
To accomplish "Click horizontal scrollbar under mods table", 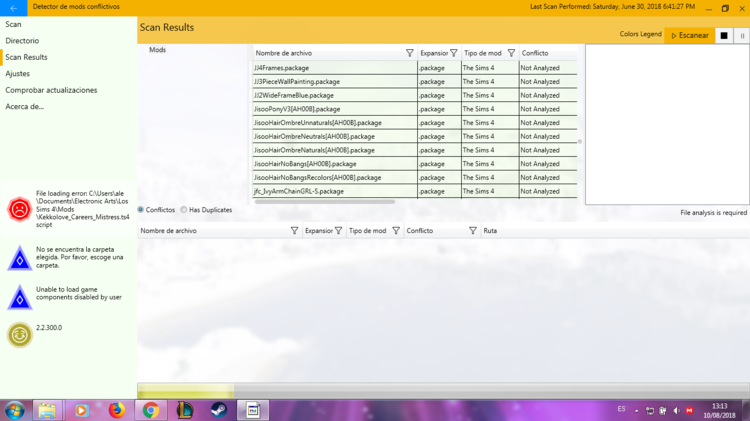I will [x=325, y=202].
